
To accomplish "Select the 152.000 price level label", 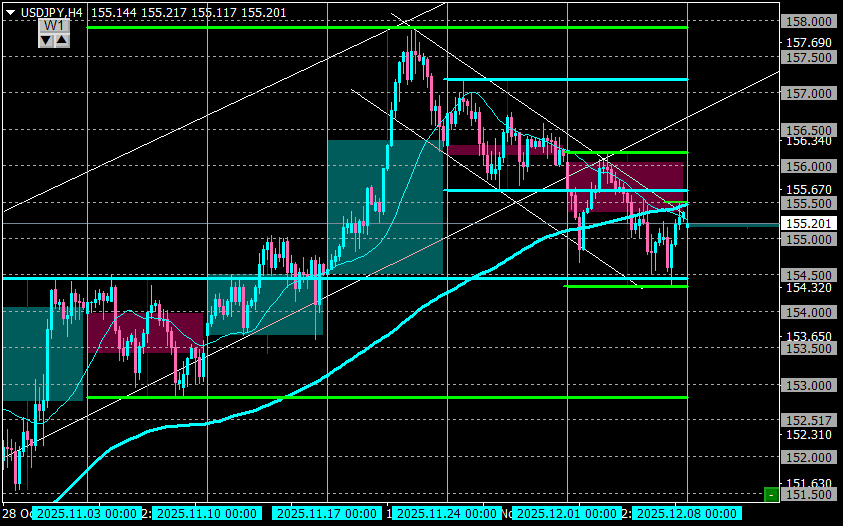I will [x=809, y=458].
